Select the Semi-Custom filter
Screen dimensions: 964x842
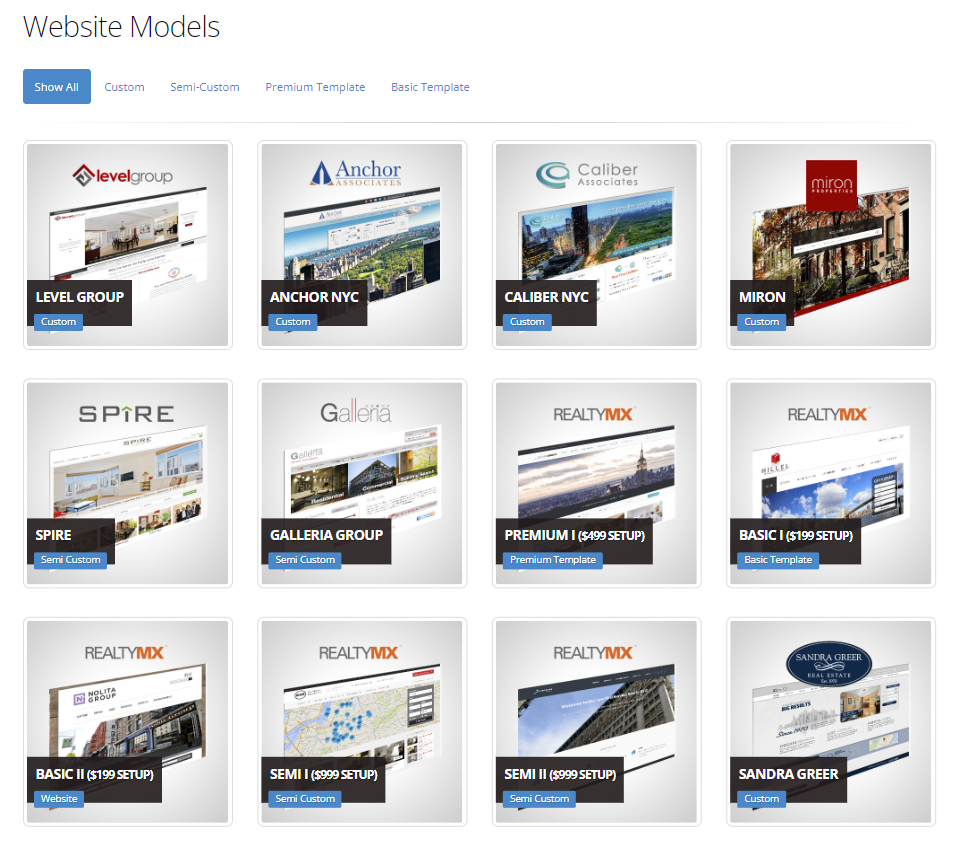(204, 87)
